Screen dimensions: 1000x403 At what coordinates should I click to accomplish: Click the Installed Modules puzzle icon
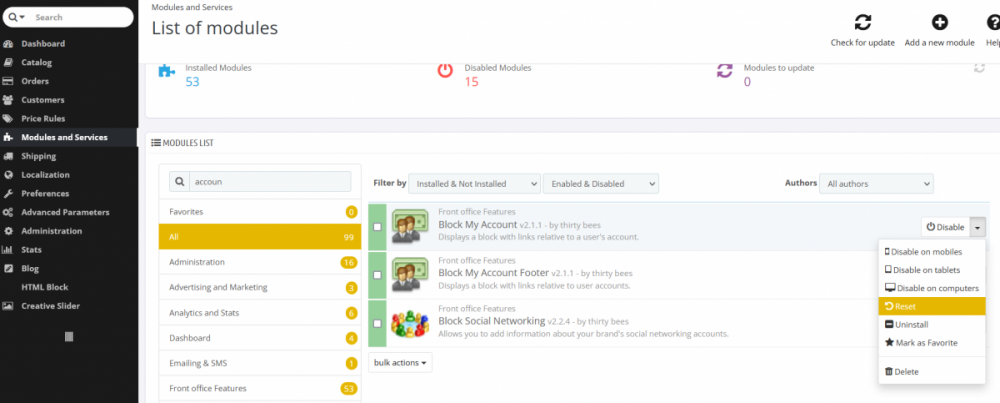tap(167, 73)
